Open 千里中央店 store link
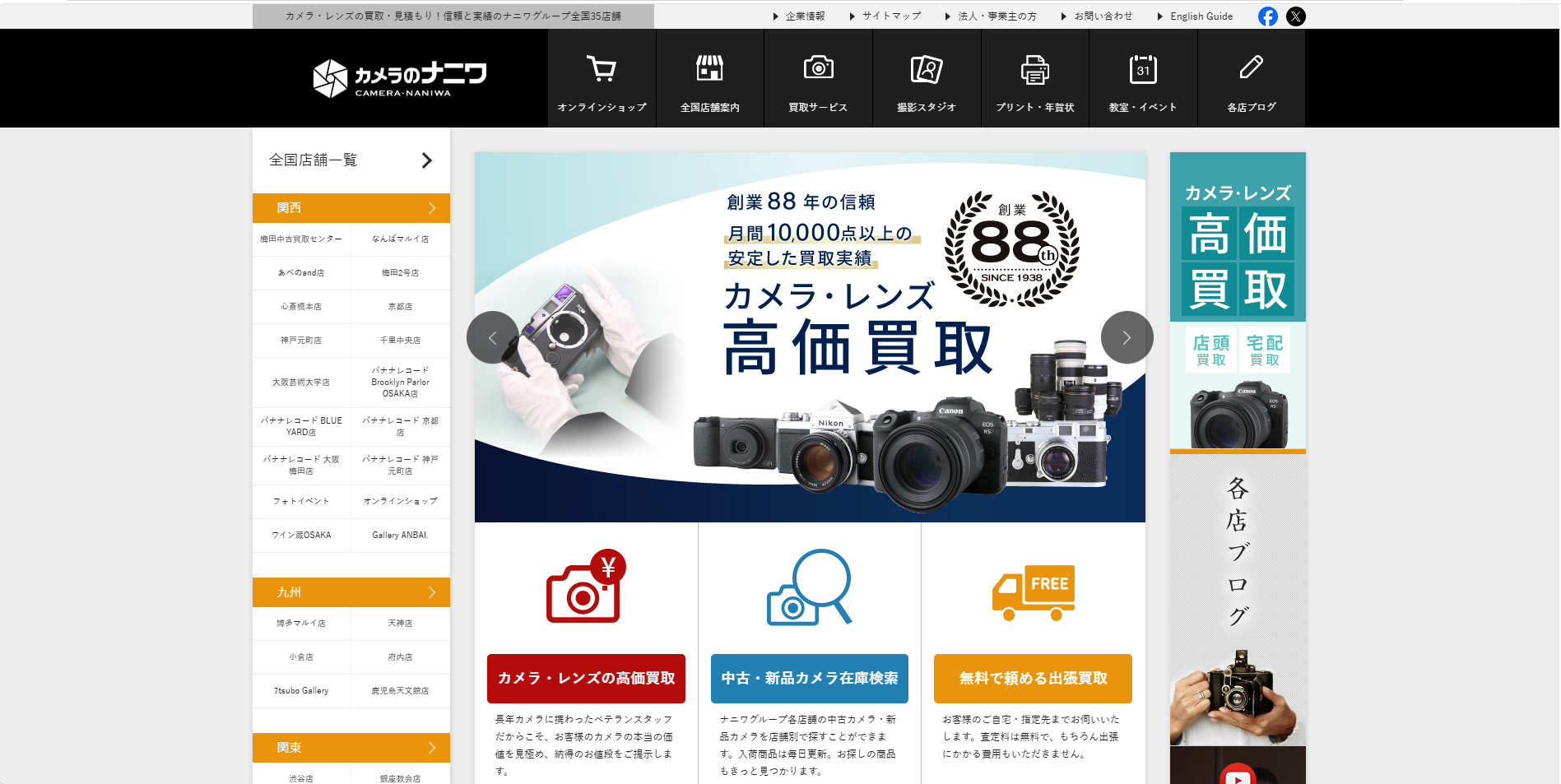Viewport: 1561px width, 784px height. click(x=401, y=341)
